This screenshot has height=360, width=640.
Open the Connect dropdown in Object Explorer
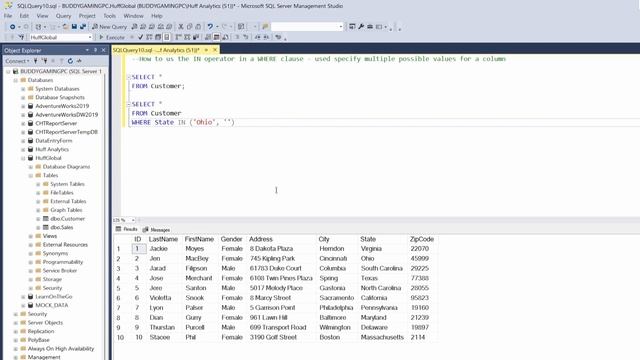[17, 61]
